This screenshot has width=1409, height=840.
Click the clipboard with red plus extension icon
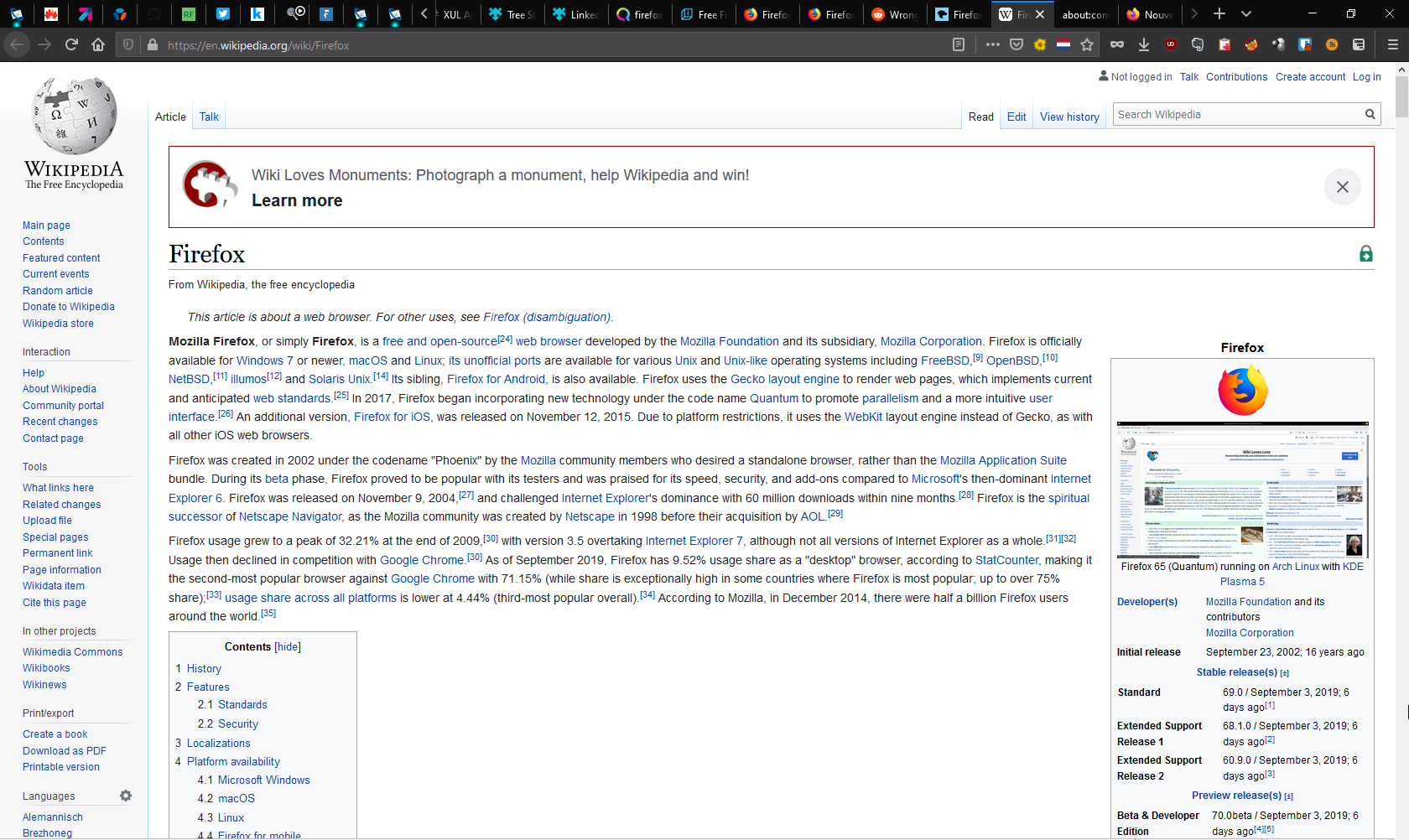(1224, 44)
